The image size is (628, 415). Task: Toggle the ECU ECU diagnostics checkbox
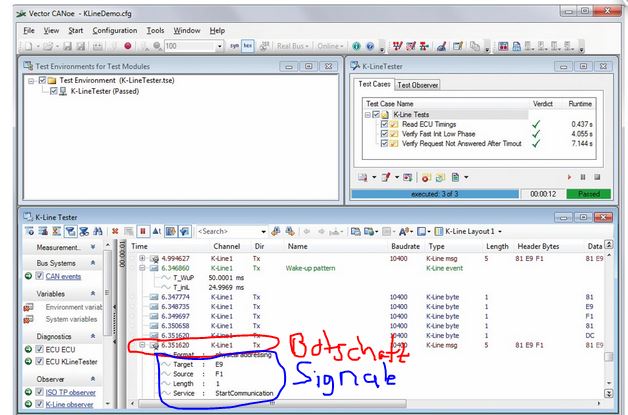(39, 349)
